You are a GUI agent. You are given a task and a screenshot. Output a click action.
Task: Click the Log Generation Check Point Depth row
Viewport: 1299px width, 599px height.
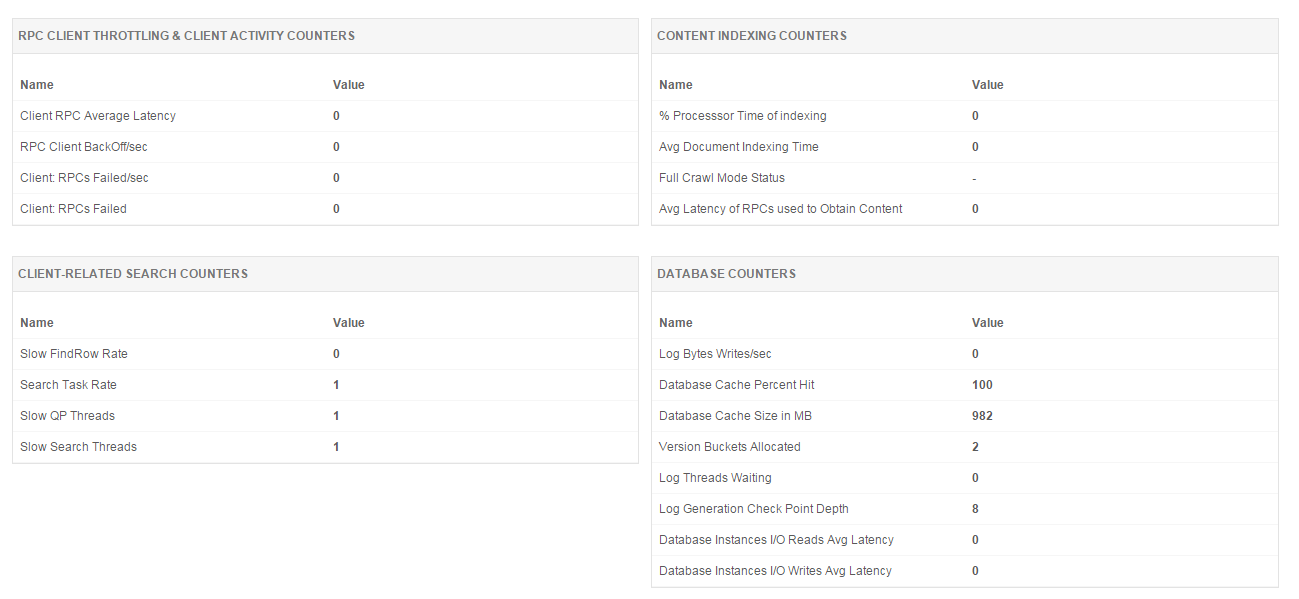click(x=754, y=509)
